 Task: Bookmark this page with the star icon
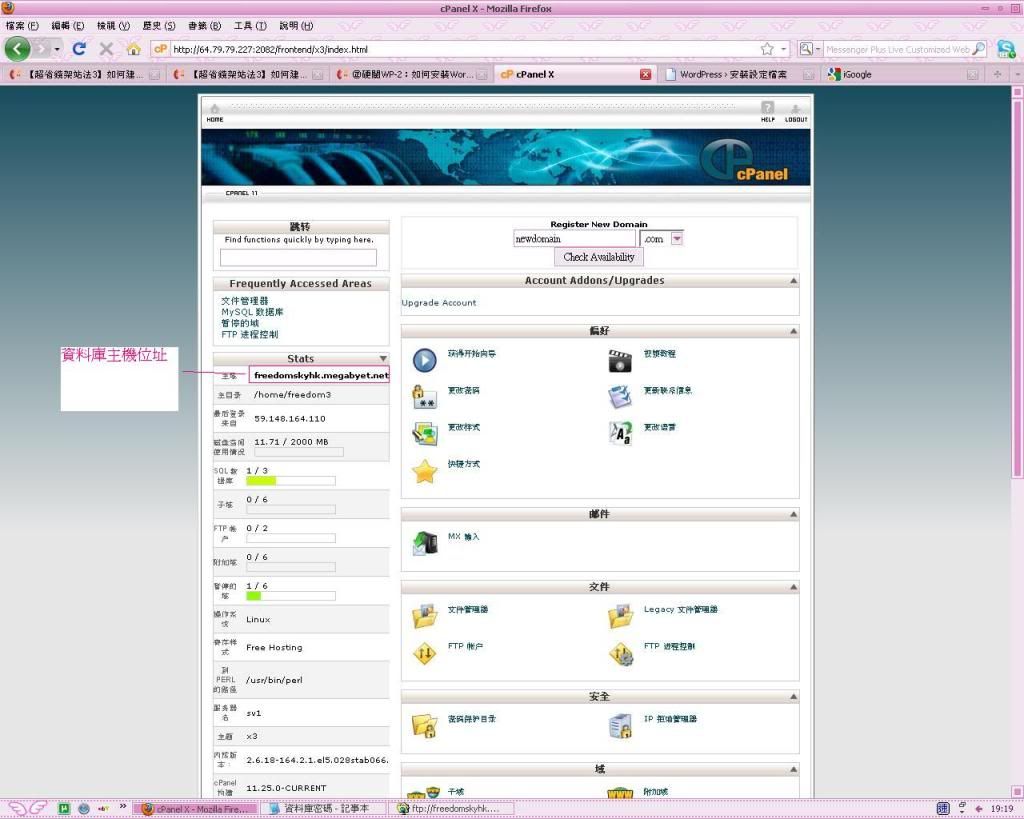pos(767,49)
